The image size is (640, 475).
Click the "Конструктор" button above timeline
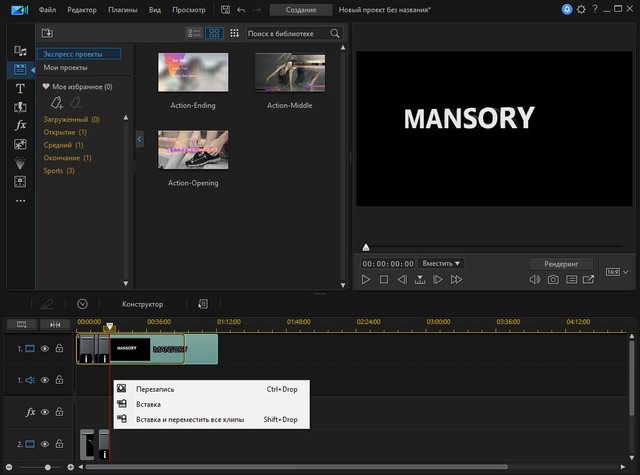tap(142, 304)
